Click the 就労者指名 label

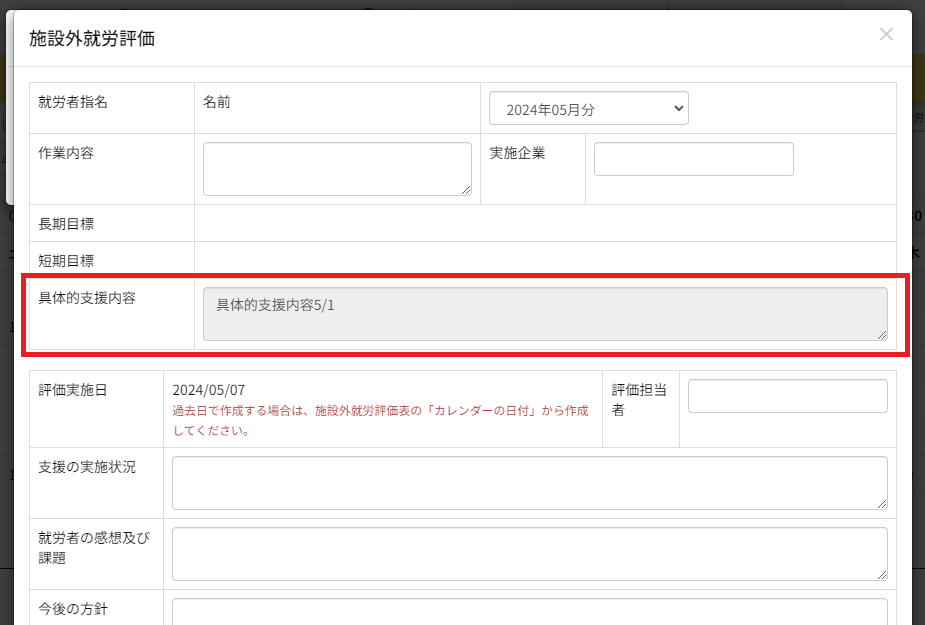72,102
